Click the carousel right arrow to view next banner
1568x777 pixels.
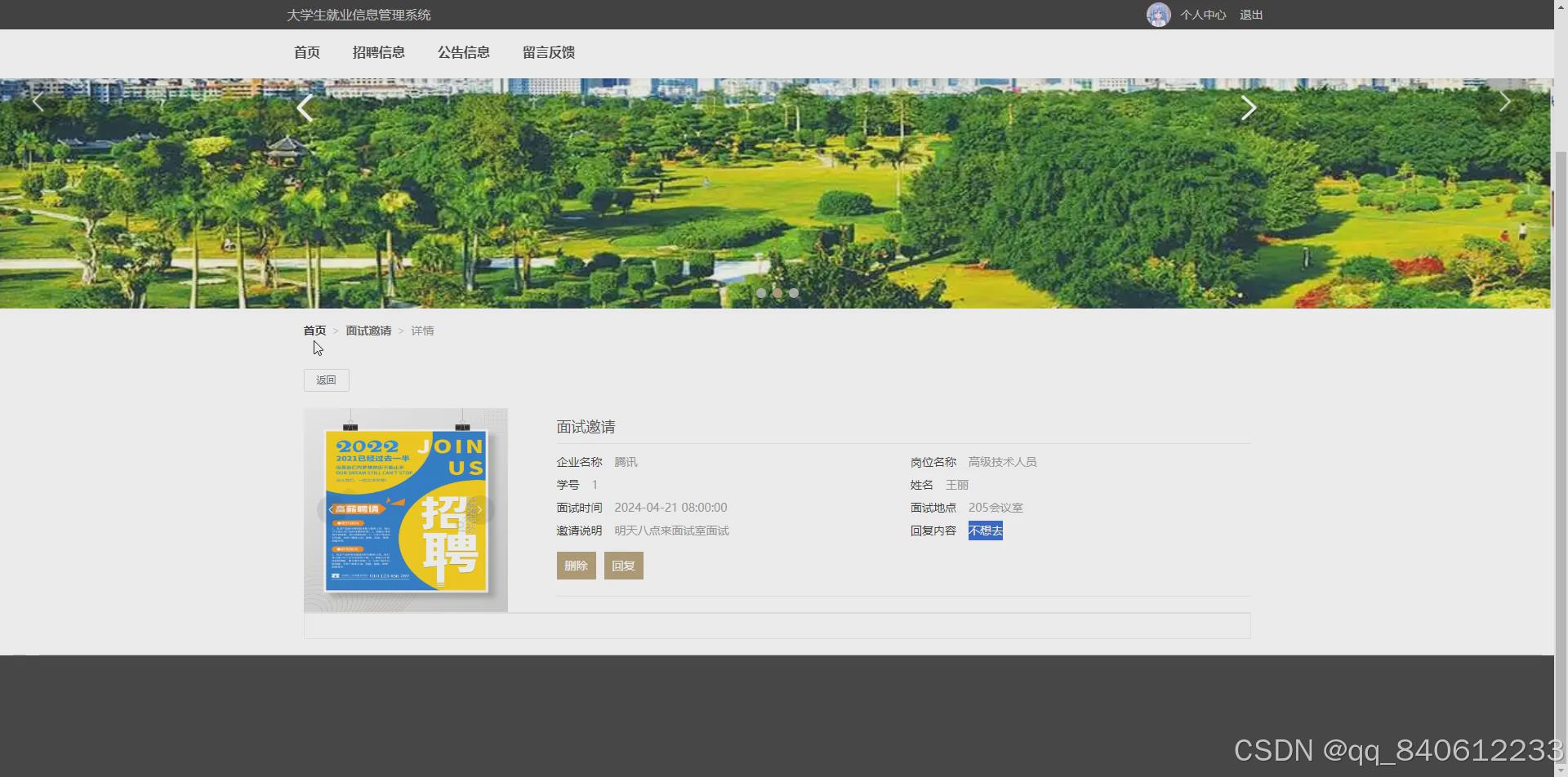[x=1504, y=100]
